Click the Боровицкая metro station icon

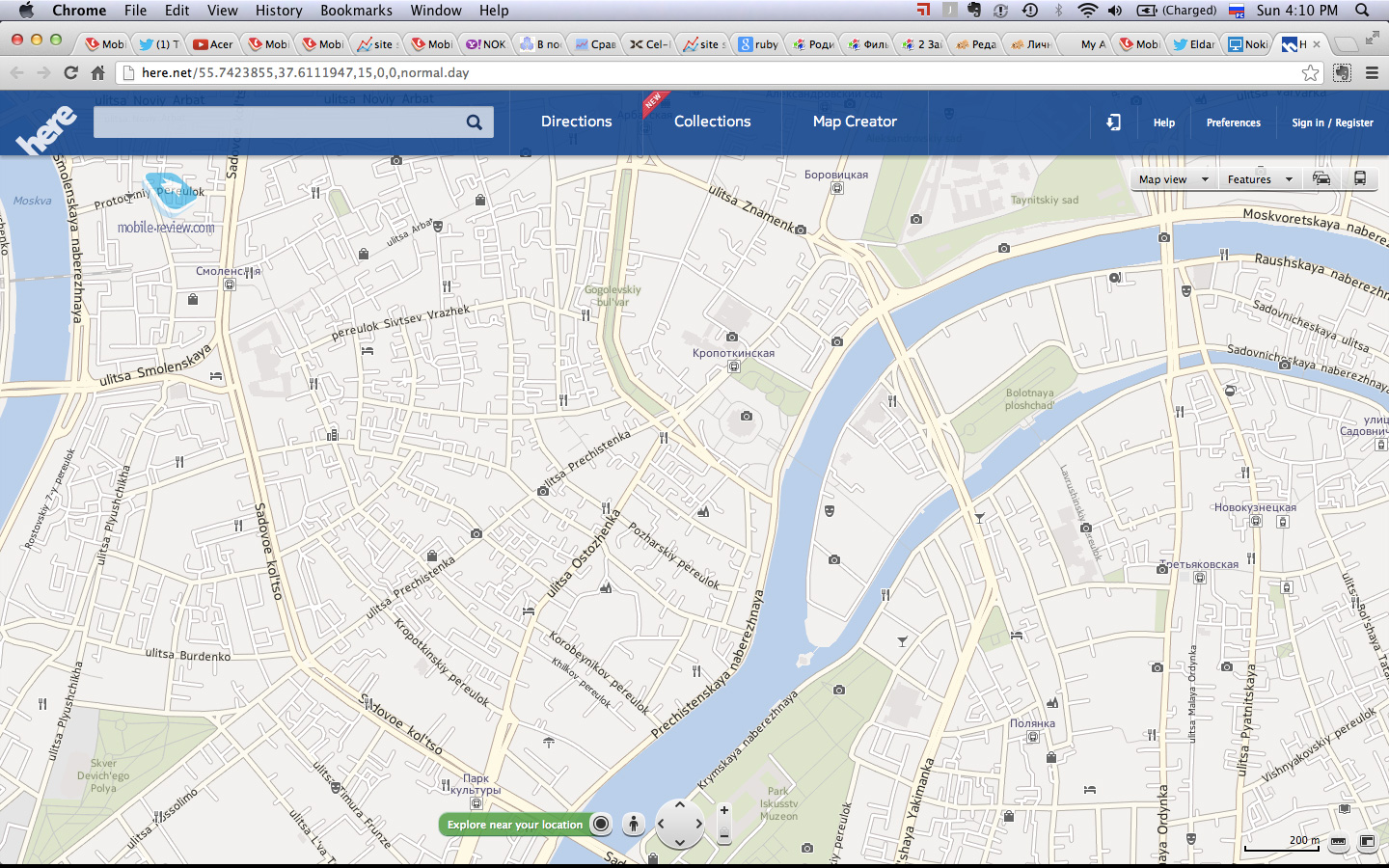[837, 188]
